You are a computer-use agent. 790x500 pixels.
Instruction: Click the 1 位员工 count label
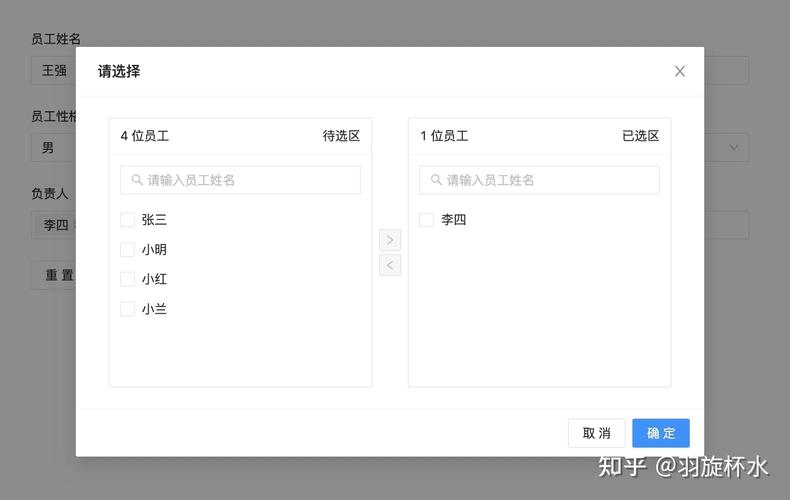click(x=444, y=136)
